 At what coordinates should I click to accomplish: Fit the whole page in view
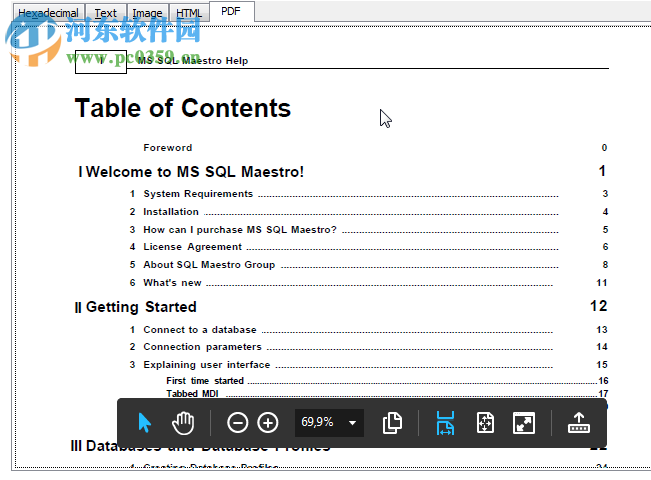485,423
